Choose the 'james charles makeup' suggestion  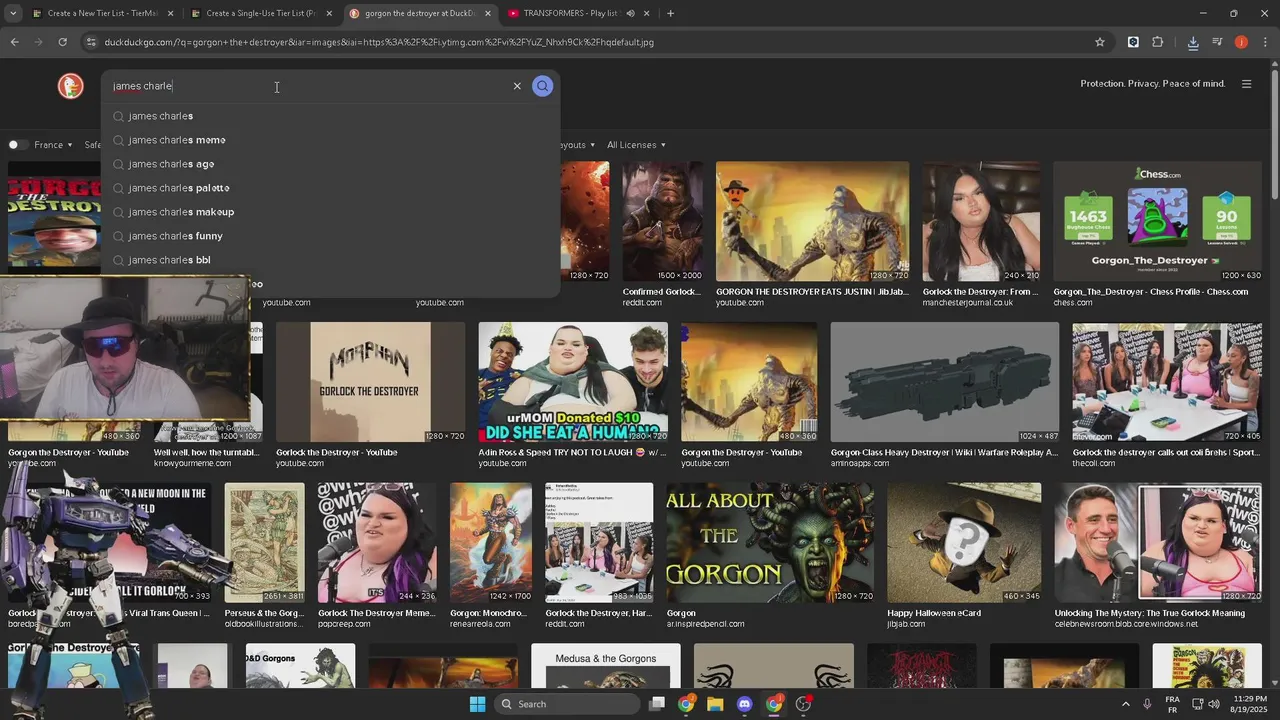pyautogui.click(x=330, y=212)
